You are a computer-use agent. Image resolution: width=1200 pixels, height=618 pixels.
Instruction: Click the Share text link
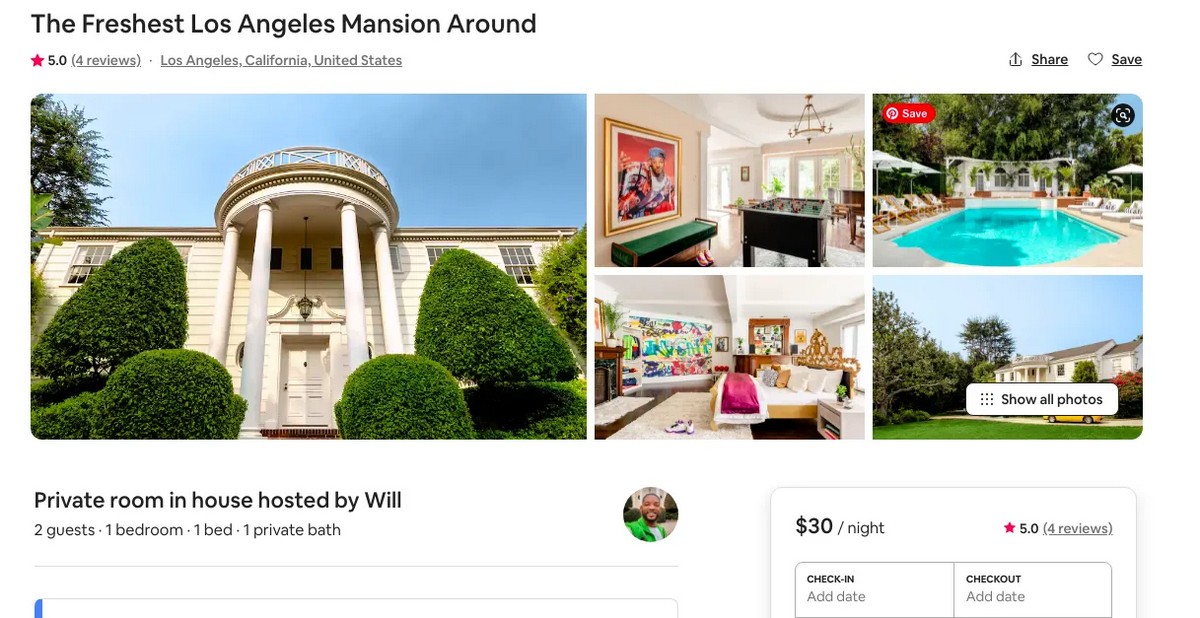1049,60
